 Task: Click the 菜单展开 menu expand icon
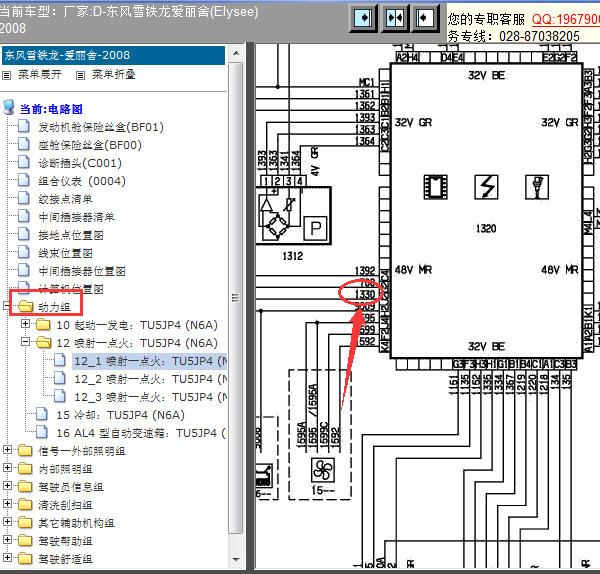pyautogui.click(x=7, y=75)
